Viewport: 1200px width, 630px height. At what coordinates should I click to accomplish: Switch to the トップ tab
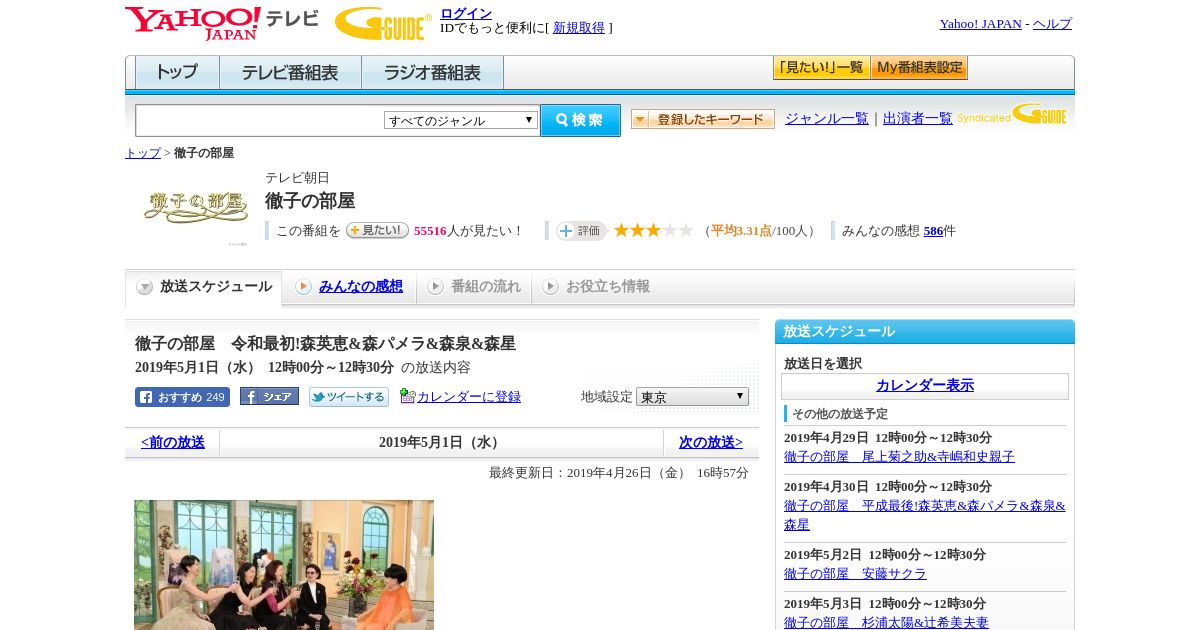(177, 72)
